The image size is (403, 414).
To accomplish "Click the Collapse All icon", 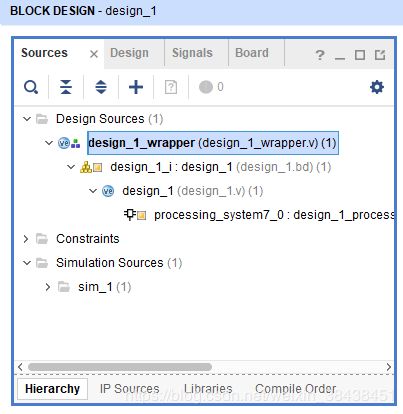I will click(x=66, y=87).
